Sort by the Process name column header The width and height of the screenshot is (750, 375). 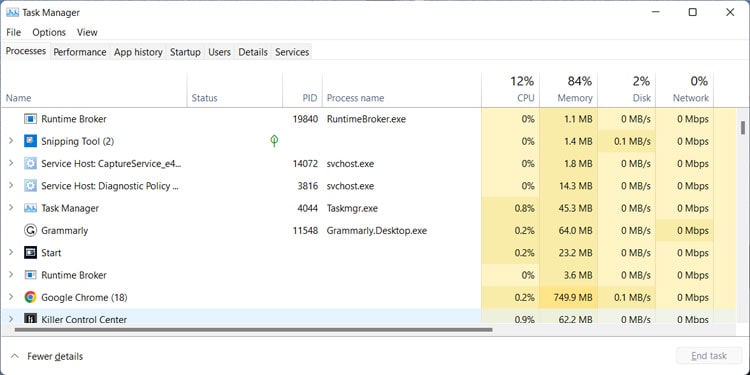pos(402,89)
